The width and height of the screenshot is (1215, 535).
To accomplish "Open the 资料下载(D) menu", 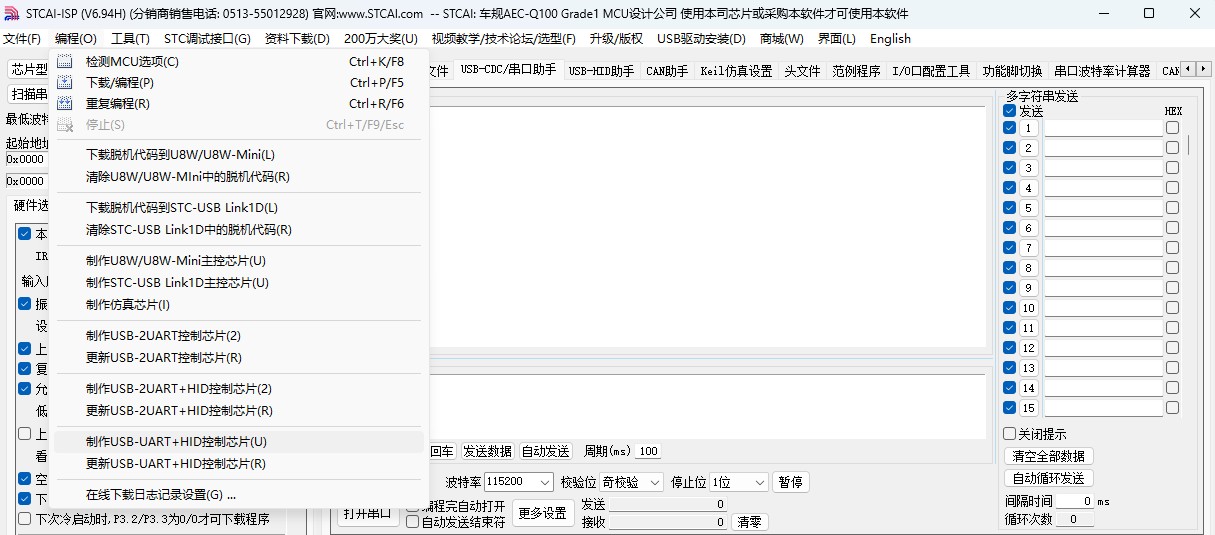I will tap(297, 39).
